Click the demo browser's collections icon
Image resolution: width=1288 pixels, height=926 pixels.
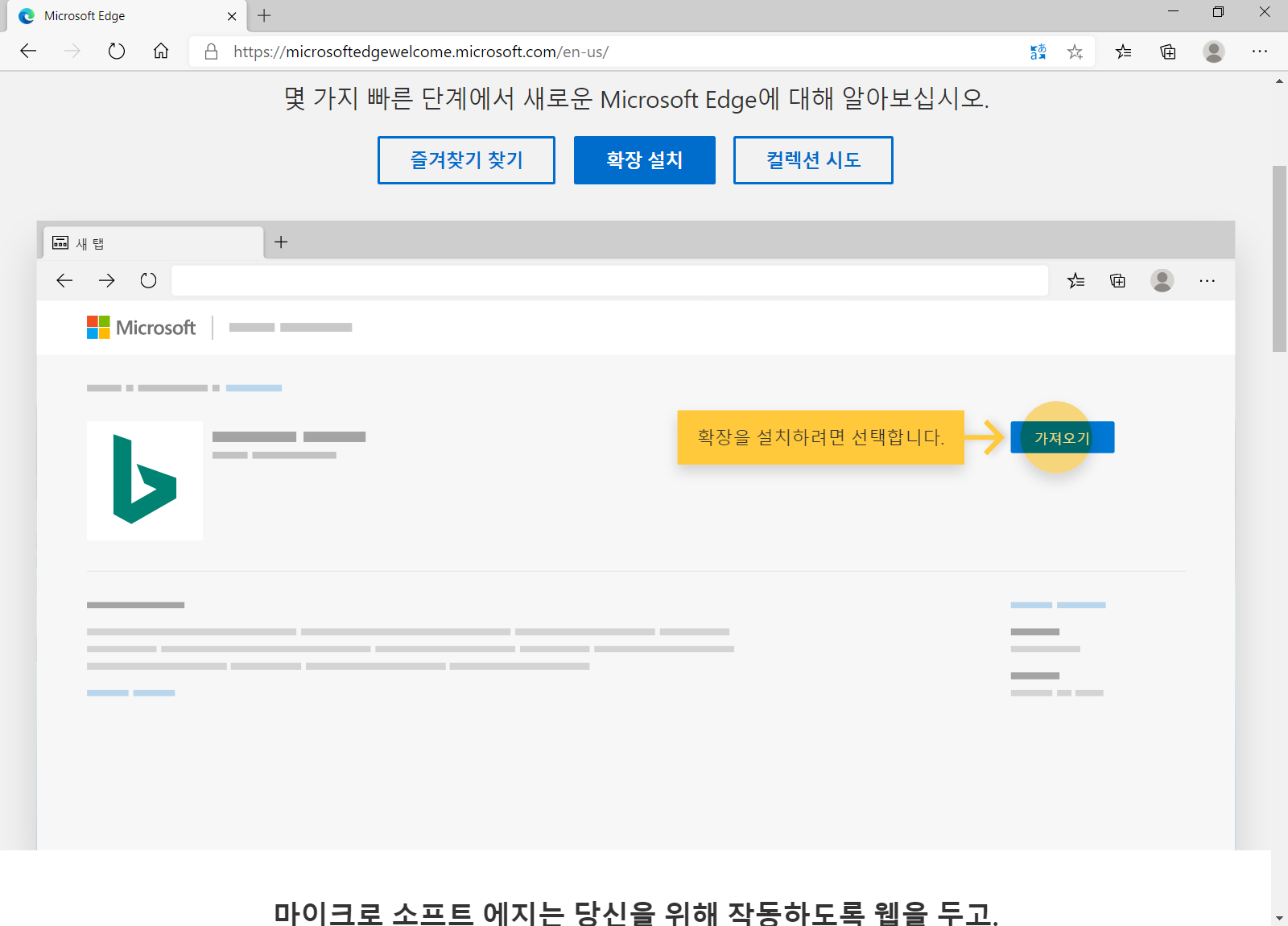[1117, 280]
